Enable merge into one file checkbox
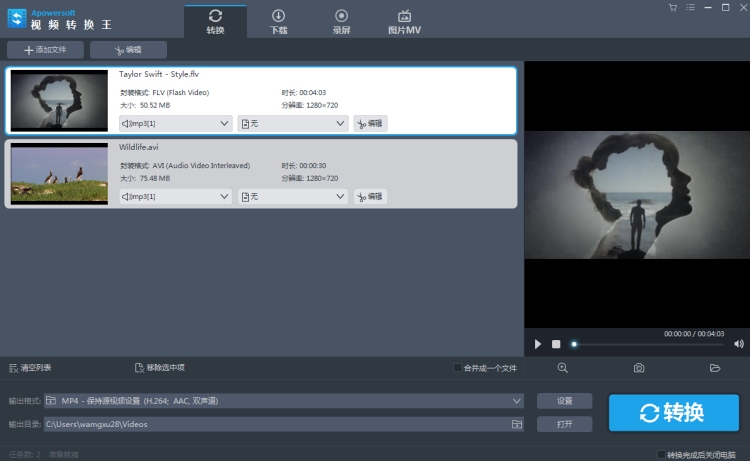The height and width of the screenshot is (461, 750). tap(457, 368)
